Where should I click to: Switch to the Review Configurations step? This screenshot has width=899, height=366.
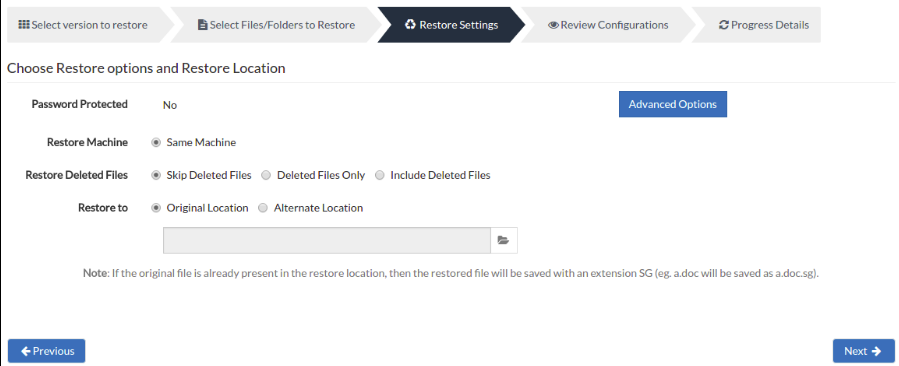pyautogui.click(x=608, y=25)
